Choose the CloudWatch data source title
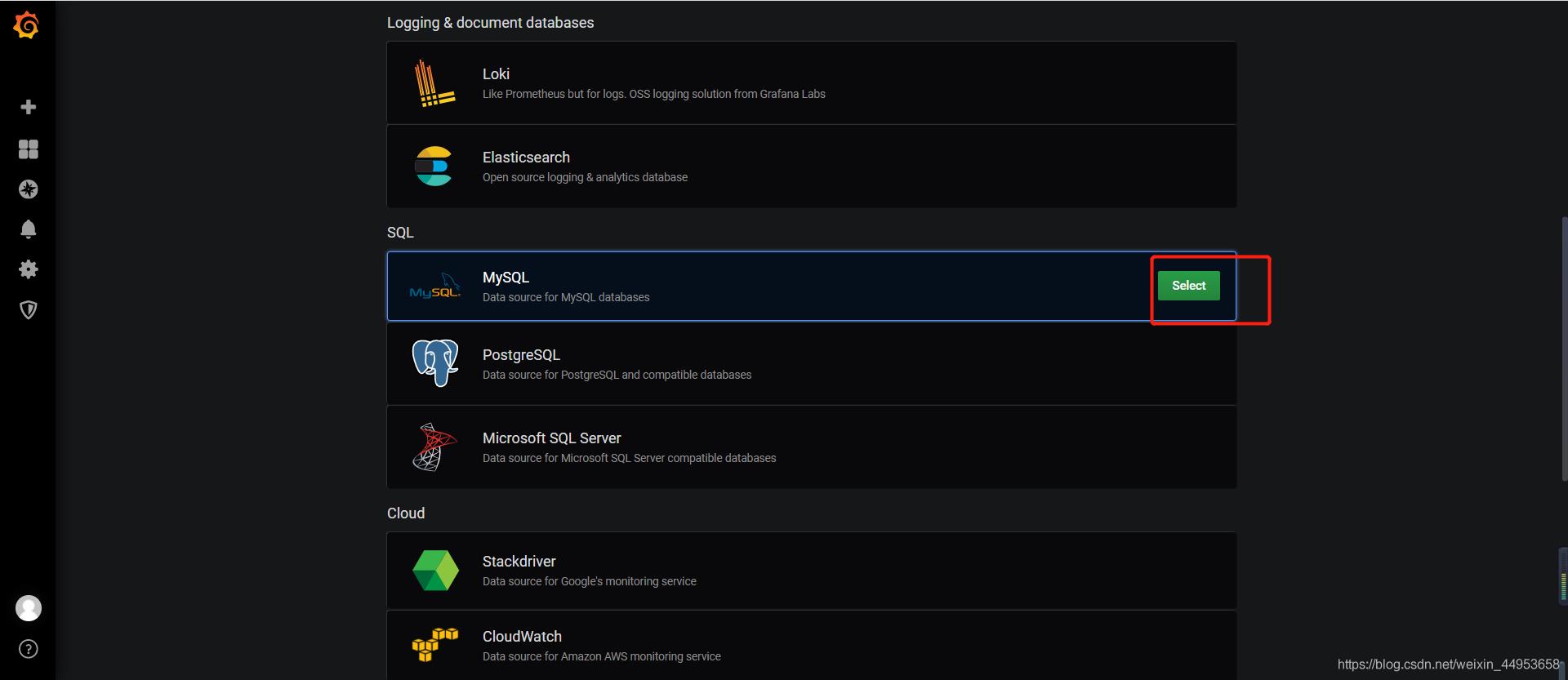 (522, 637)
